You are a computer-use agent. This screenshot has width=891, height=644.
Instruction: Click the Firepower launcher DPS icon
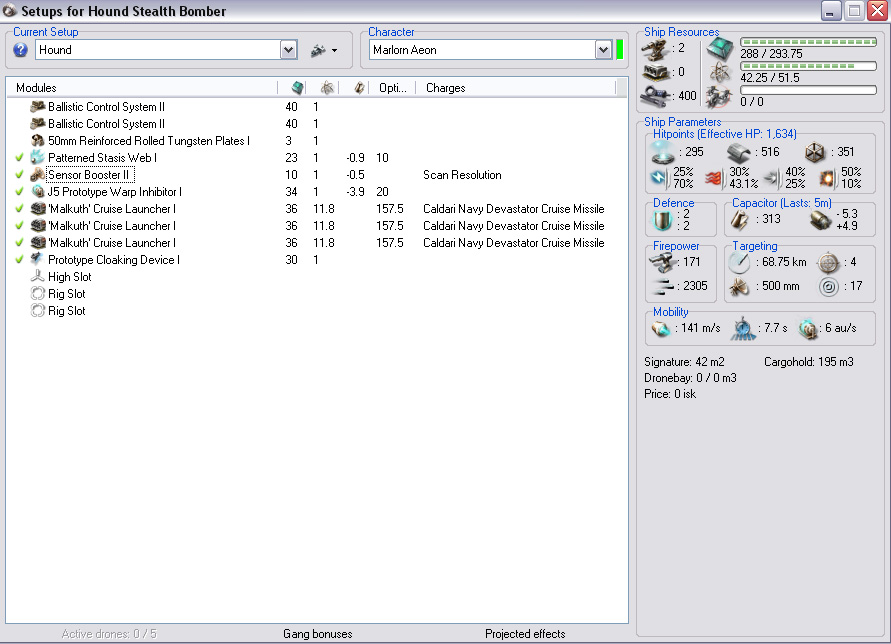662,262
